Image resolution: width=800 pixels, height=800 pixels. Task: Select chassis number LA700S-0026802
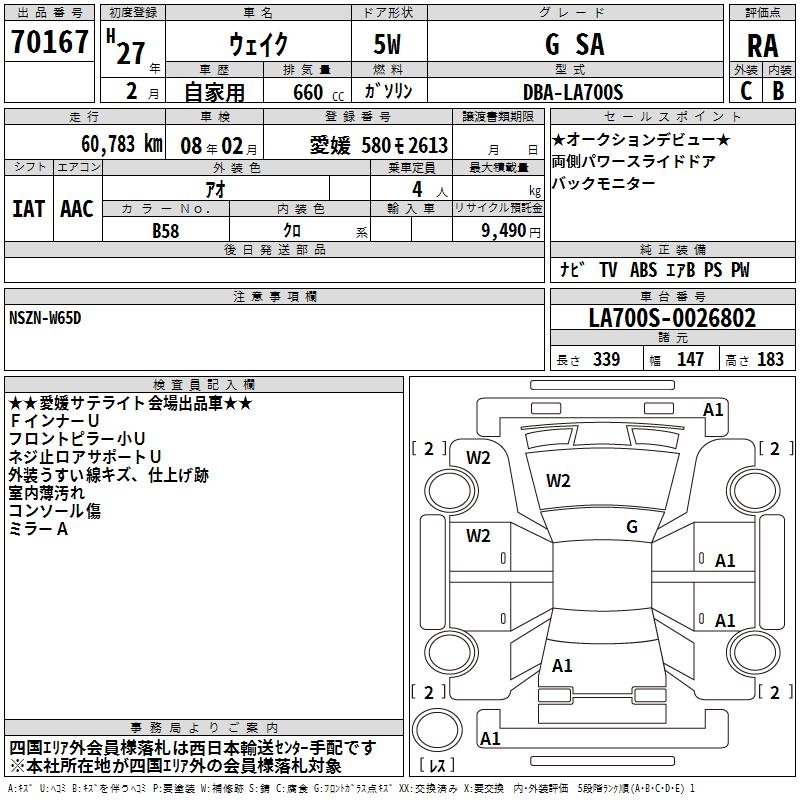672,318
